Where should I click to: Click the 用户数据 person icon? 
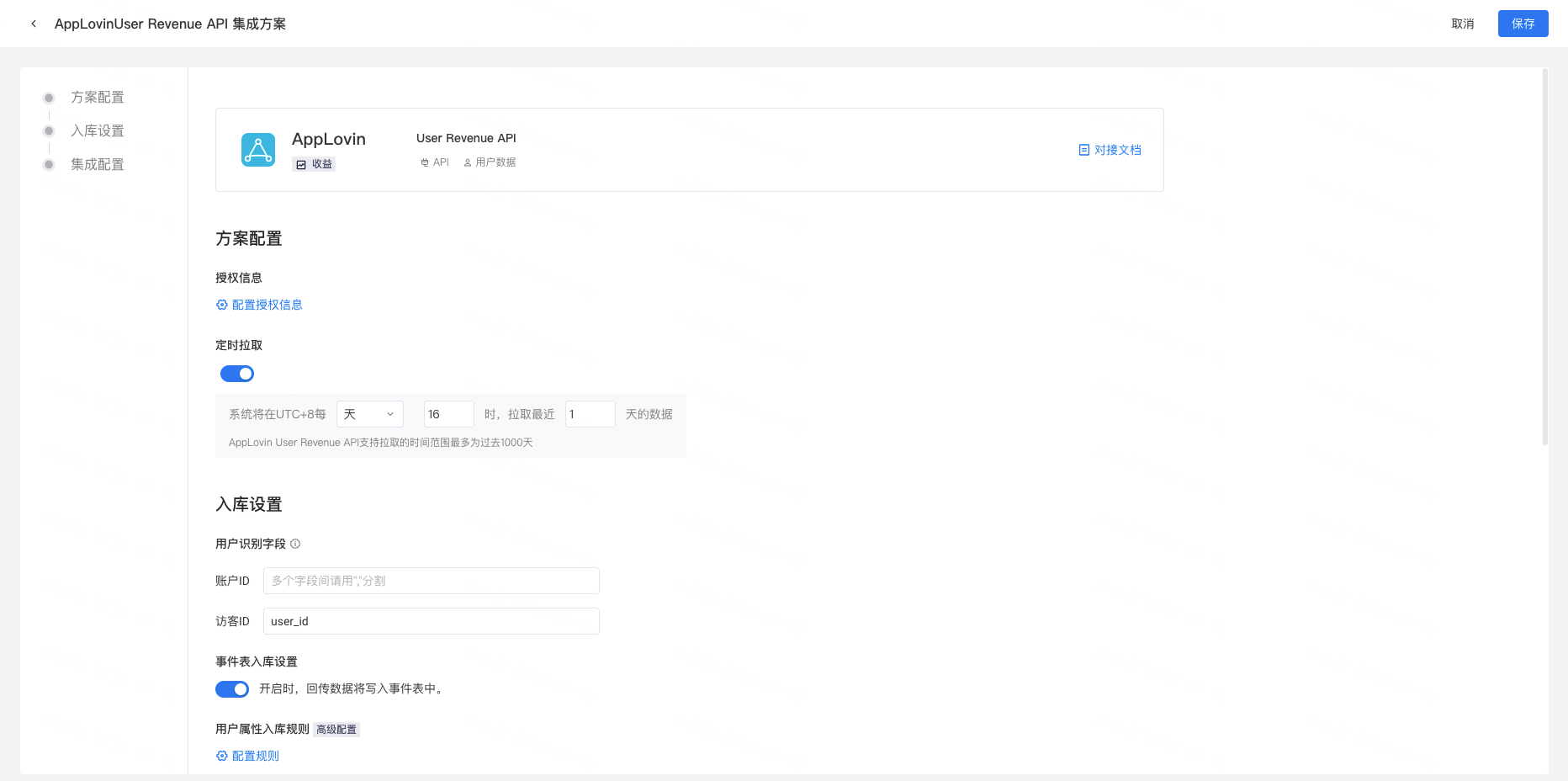click(x=468, y=162)
